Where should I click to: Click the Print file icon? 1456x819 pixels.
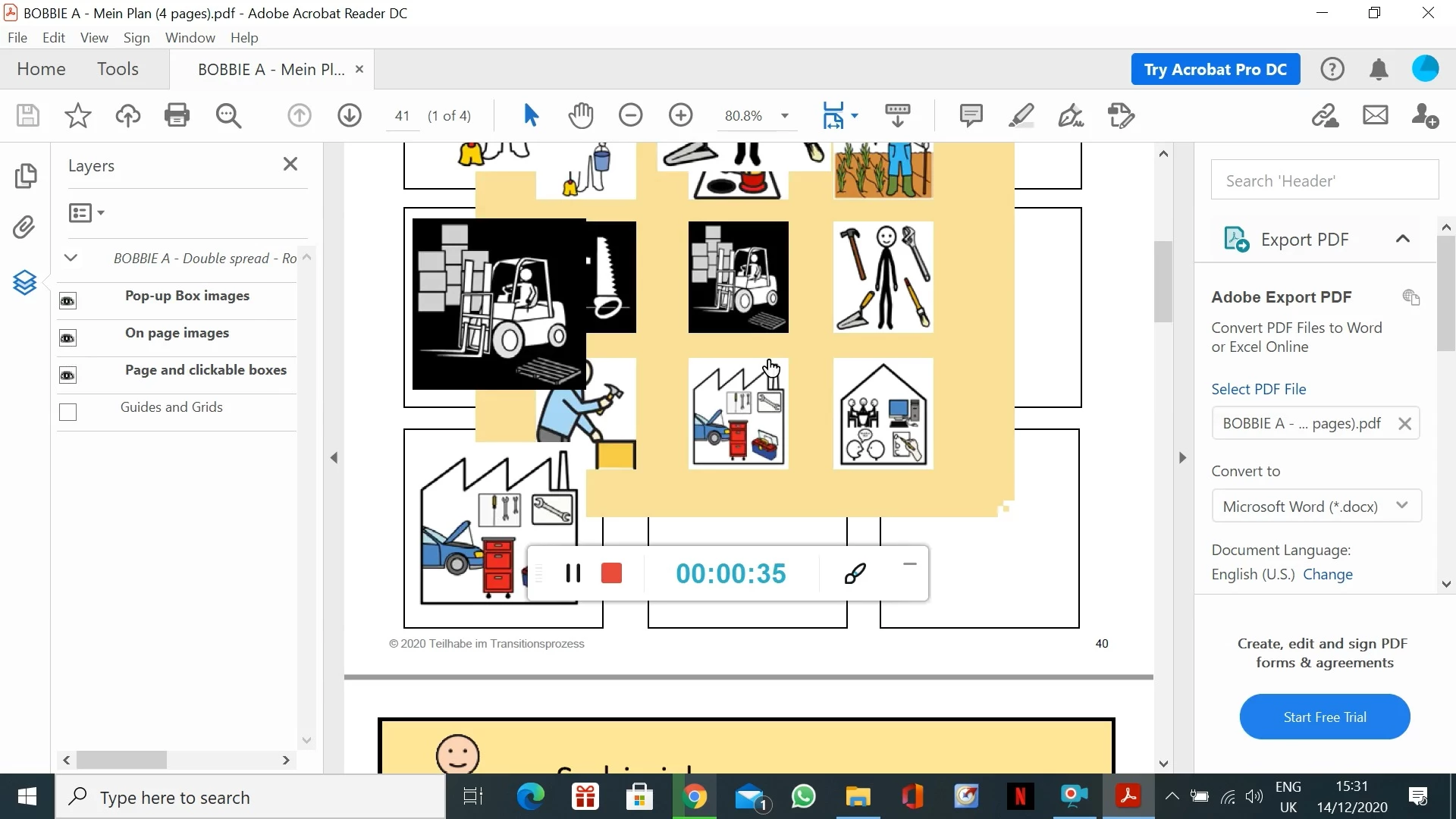[177, 115]
